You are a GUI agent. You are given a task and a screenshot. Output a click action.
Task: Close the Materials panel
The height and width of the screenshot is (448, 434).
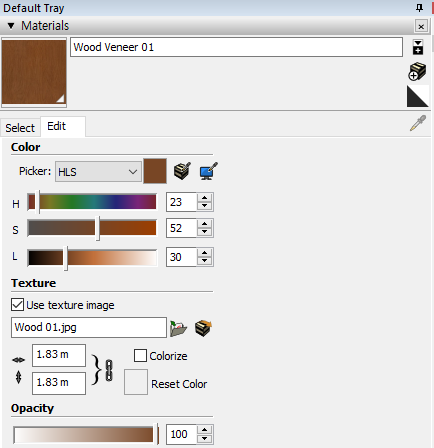(x=421, y=26)
